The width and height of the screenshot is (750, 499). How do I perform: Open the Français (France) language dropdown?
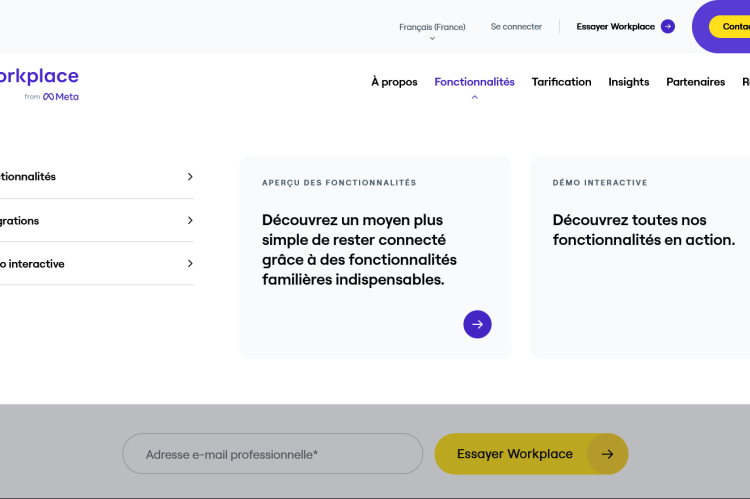(432, 31)
